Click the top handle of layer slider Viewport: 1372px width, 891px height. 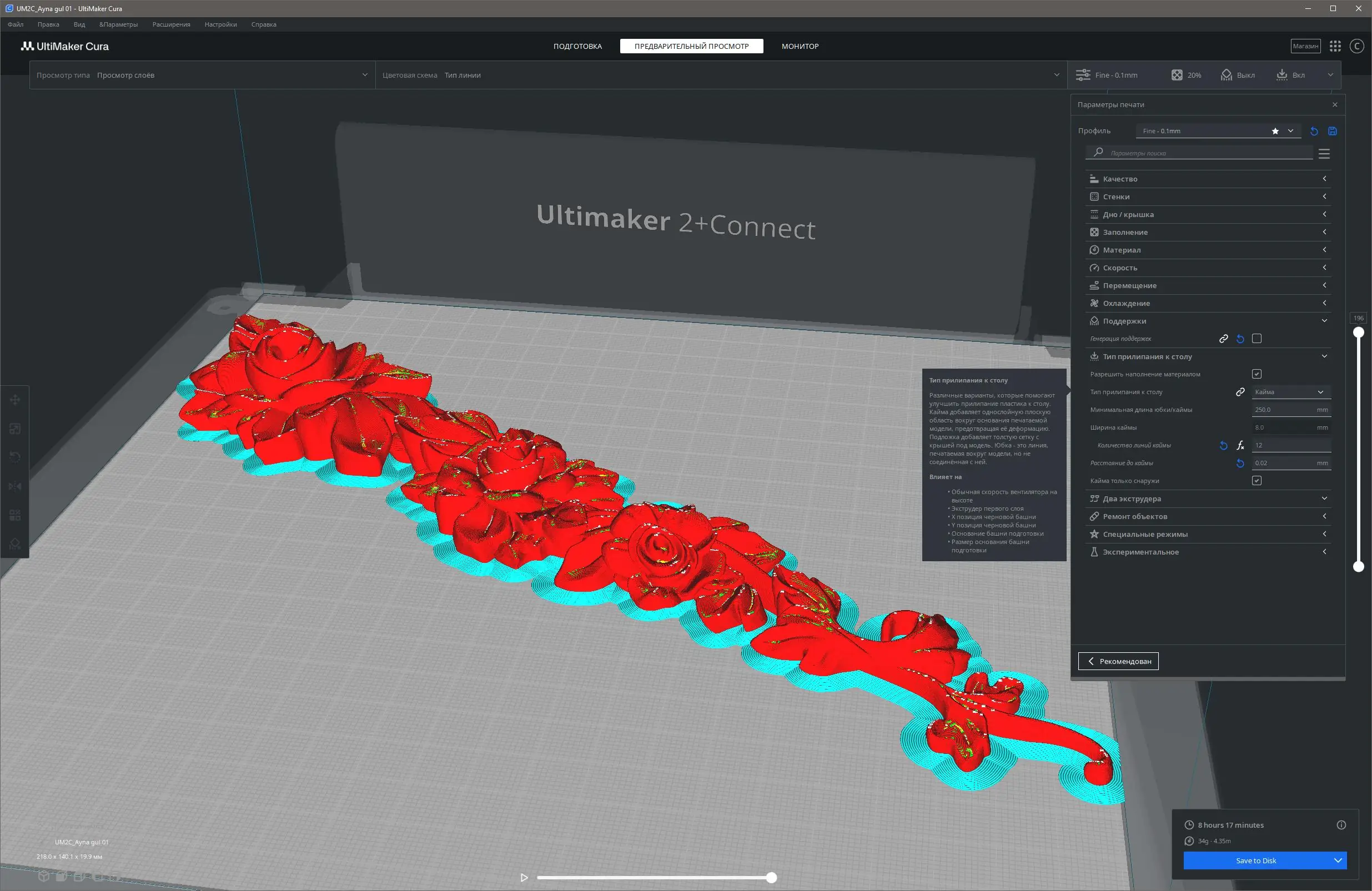tap(1358, 333)
